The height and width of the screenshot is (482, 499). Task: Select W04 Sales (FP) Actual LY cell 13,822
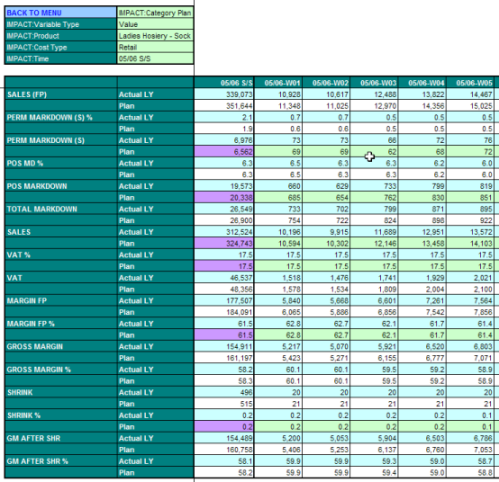pyautogui.click(x=422, y=94)
